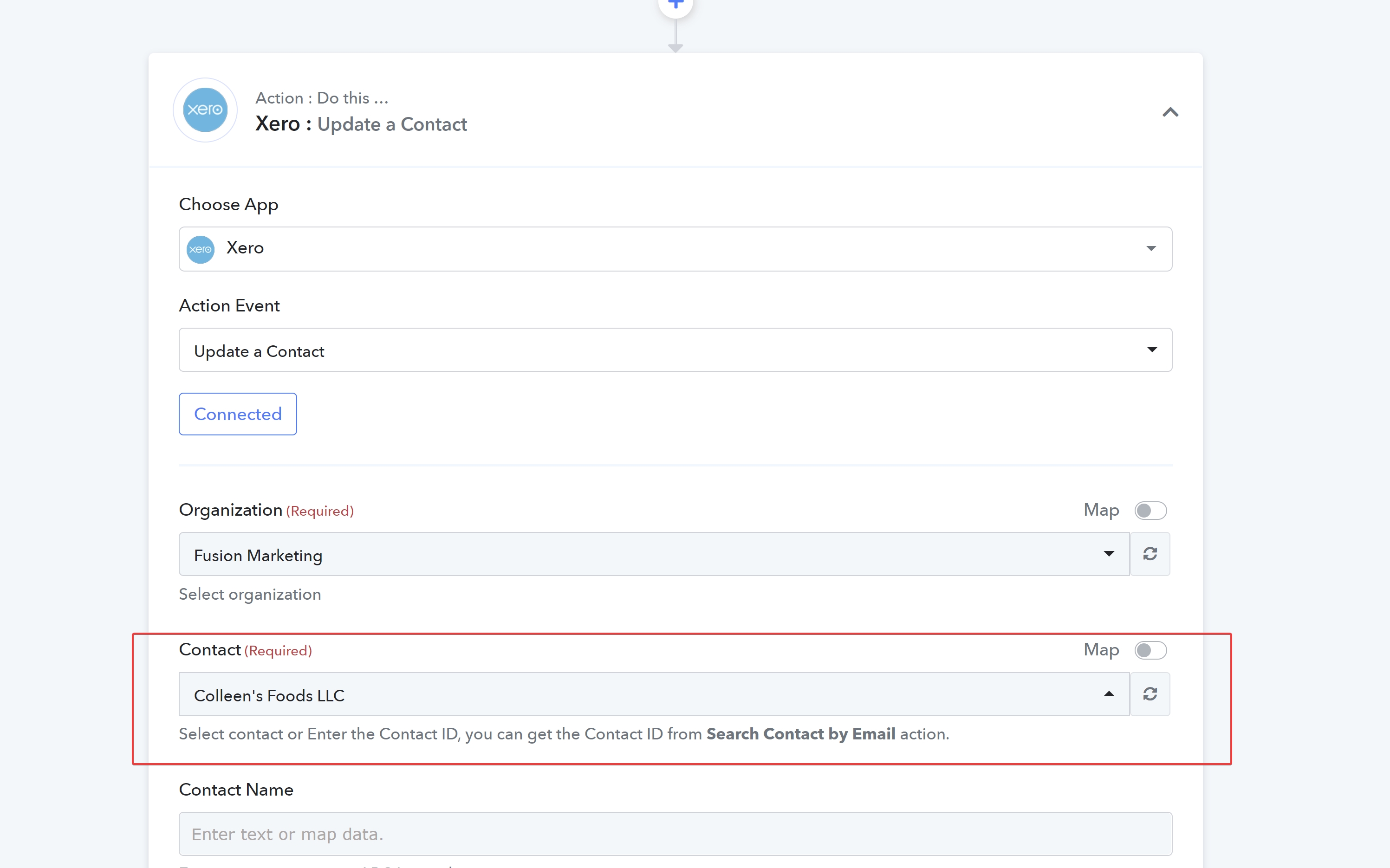Click the plus add-step icon above the arrow
The image size is (1390, 868).
675,5
